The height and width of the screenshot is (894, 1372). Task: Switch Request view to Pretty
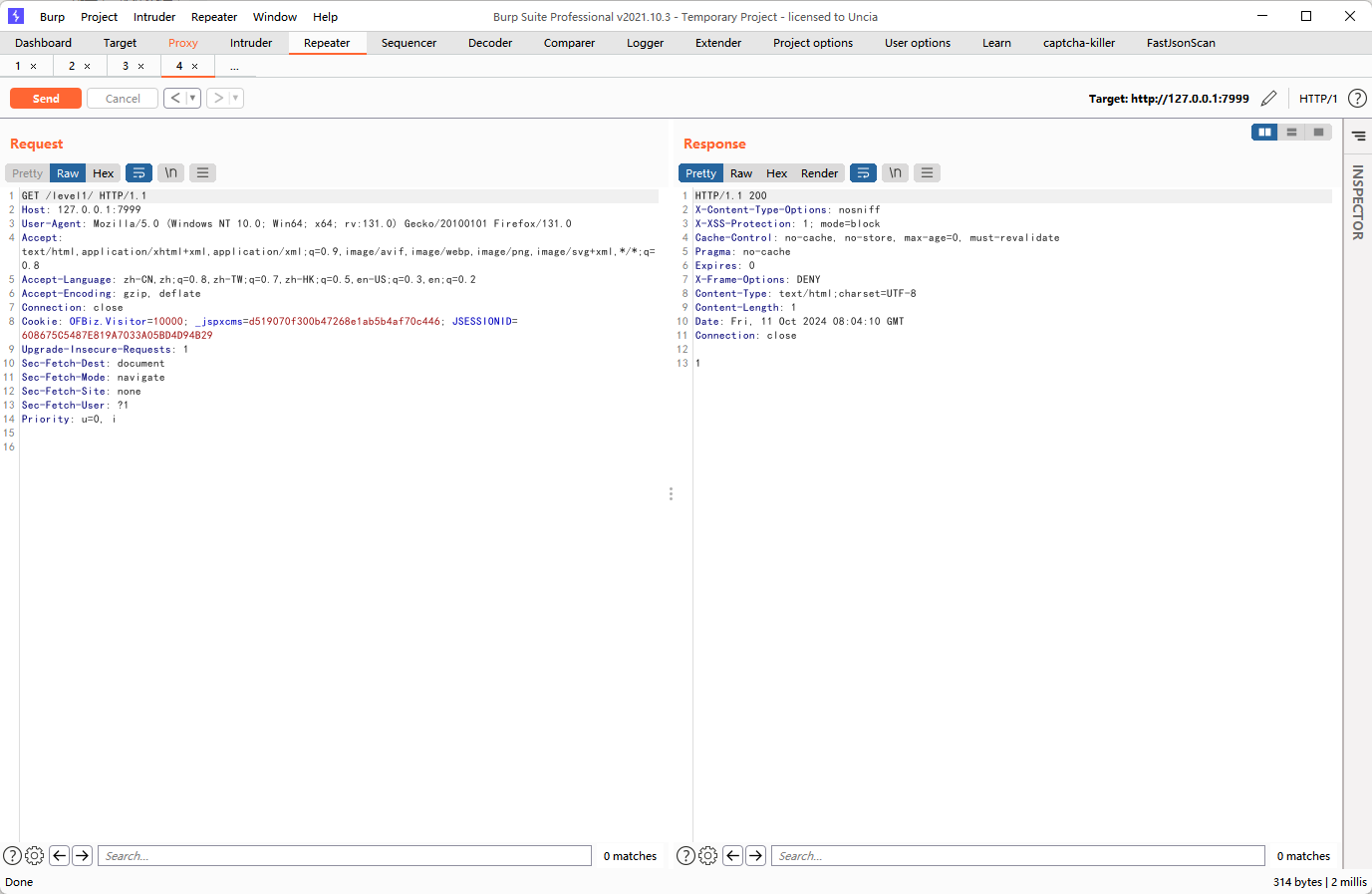[x=27, y=173]
